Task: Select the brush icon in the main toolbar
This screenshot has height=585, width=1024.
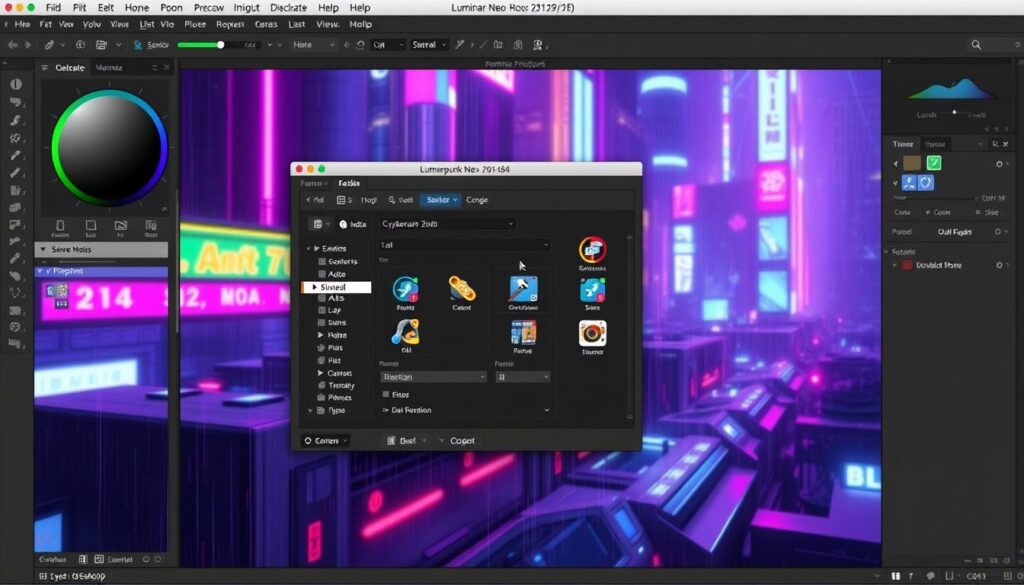Action: [x=49, y=45]
